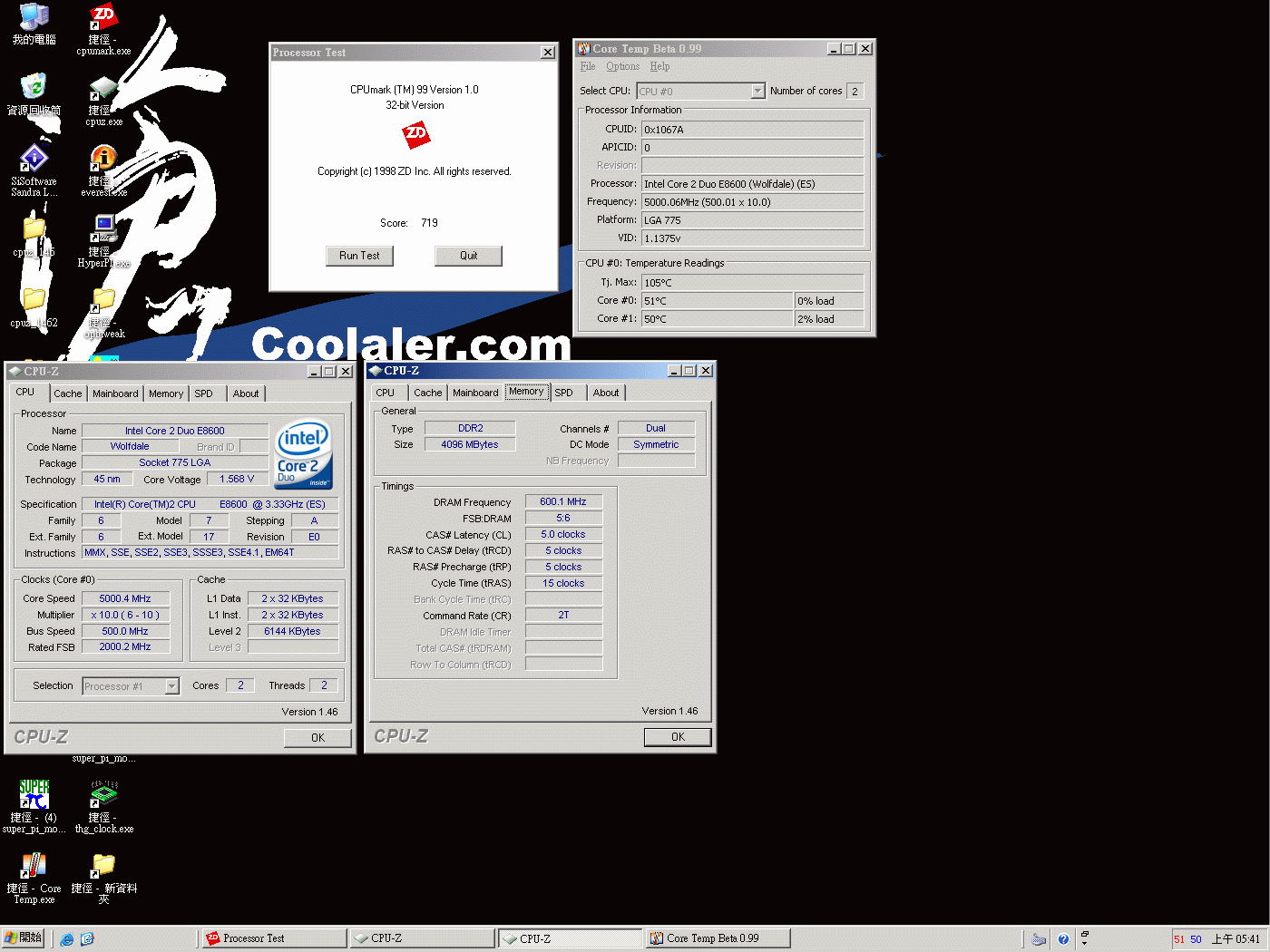Viewport: 1270px width, 952px height.
Task: Click the Show Desktop quick launch icon
Action: 87,939
